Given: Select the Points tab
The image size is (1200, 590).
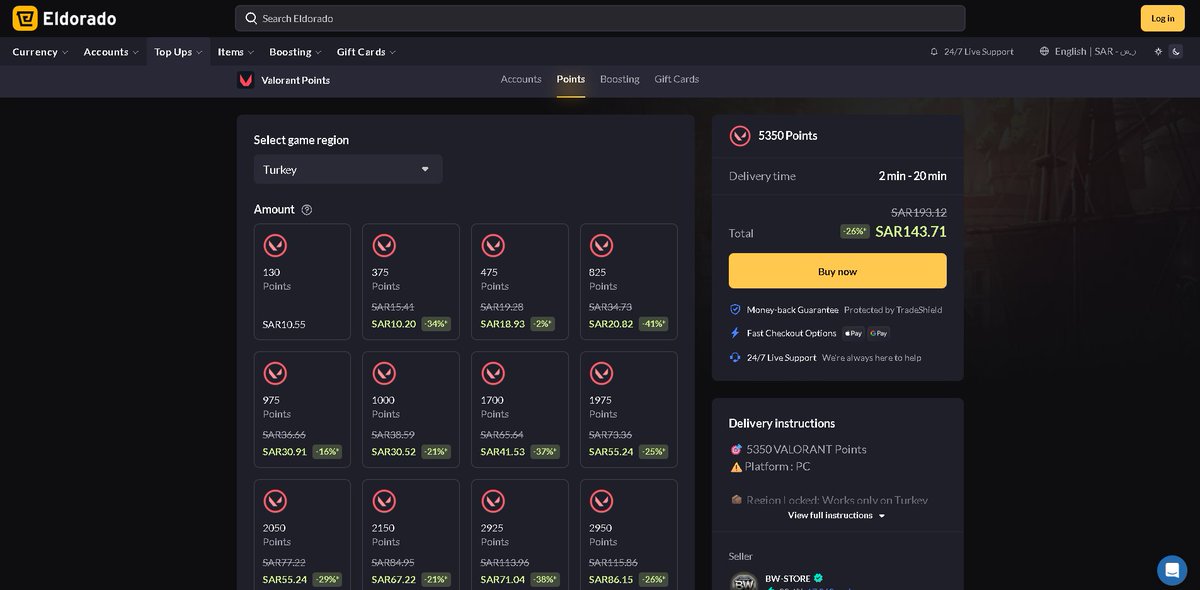Looking at the screenshot, I should [x=571, y=80].
